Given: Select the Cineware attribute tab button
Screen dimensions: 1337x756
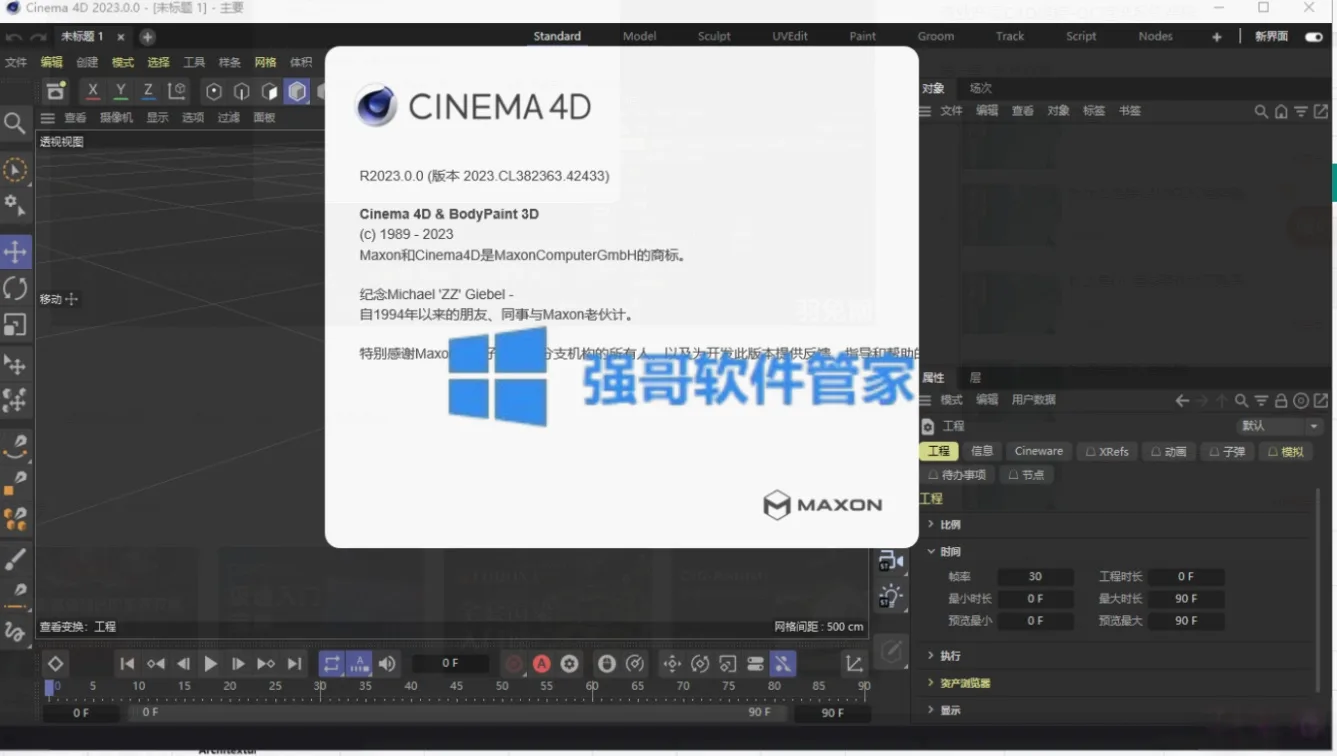Looking at the screenshot, I should [1039, 451].
